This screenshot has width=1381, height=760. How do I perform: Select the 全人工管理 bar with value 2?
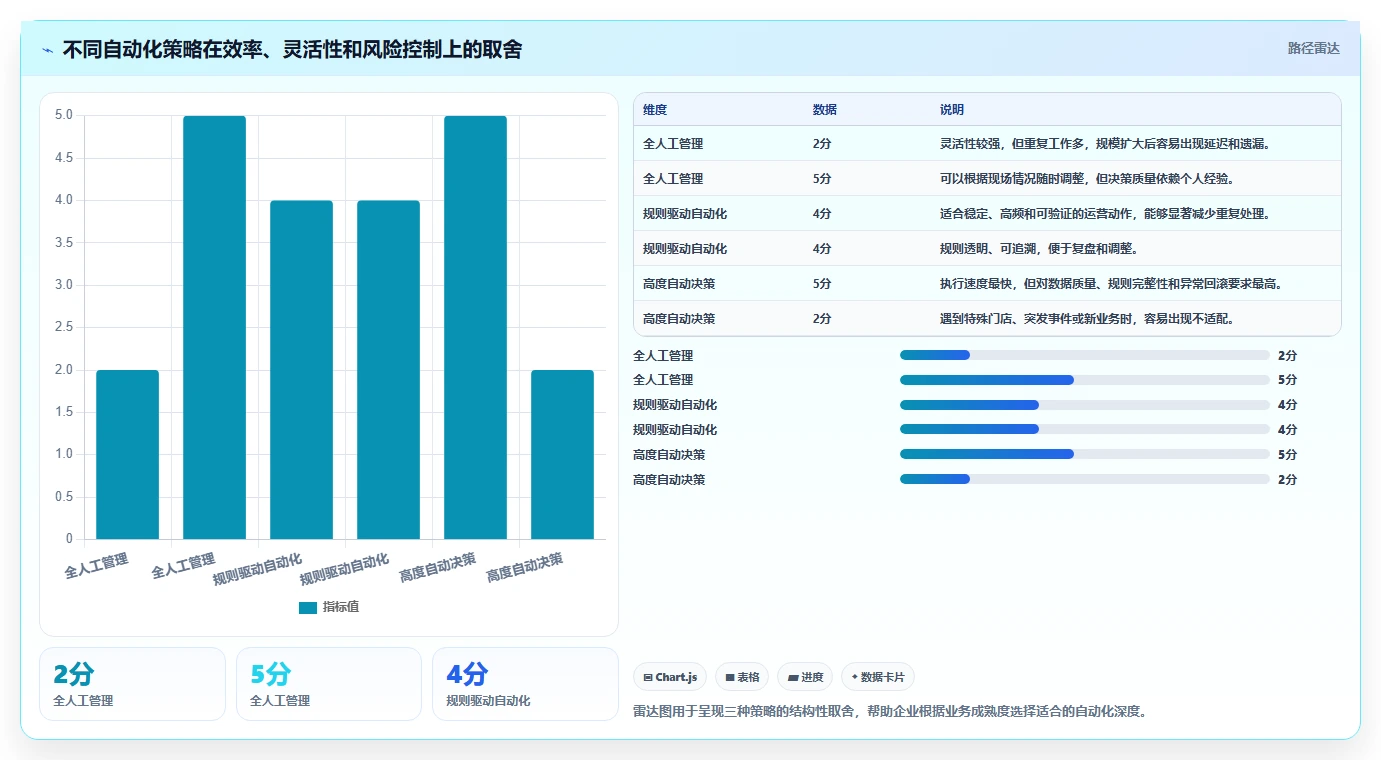tap(127, 455)
